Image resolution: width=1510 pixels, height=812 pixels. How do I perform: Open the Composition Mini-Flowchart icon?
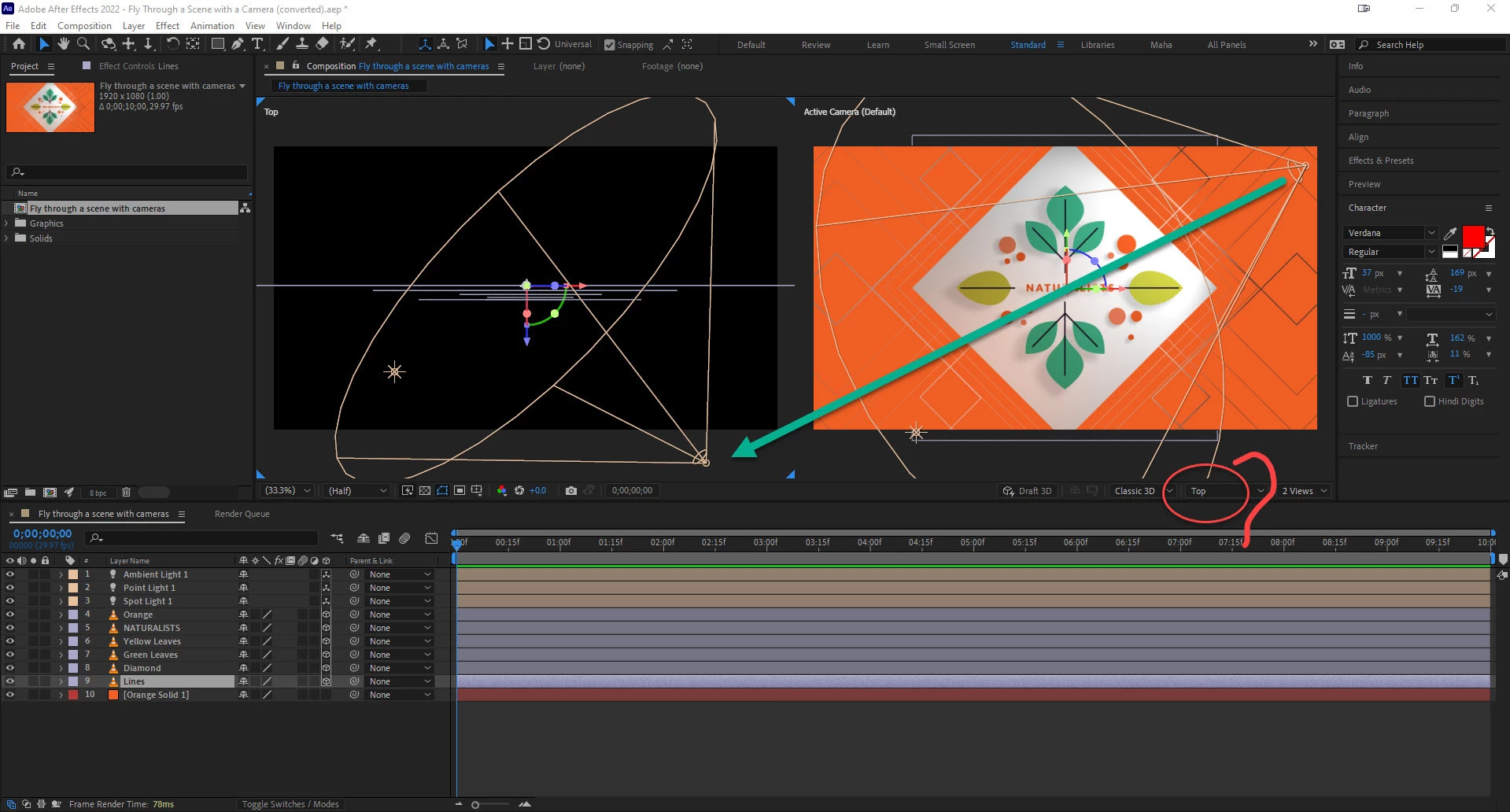point(337,538)
